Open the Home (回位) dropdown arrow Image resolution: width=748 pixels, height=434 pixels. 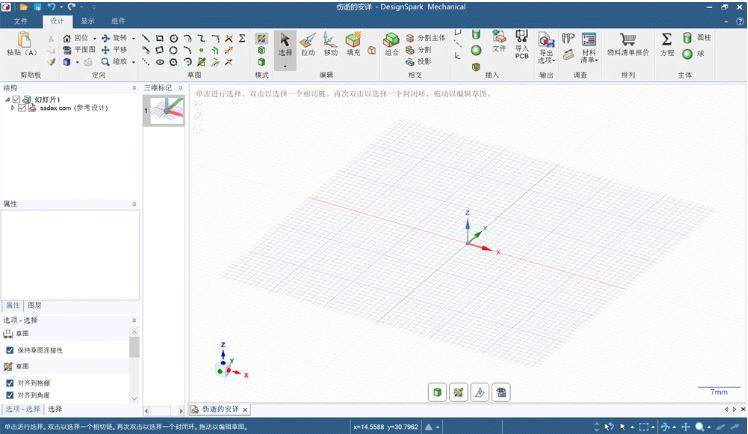click(x=94, y=38)
